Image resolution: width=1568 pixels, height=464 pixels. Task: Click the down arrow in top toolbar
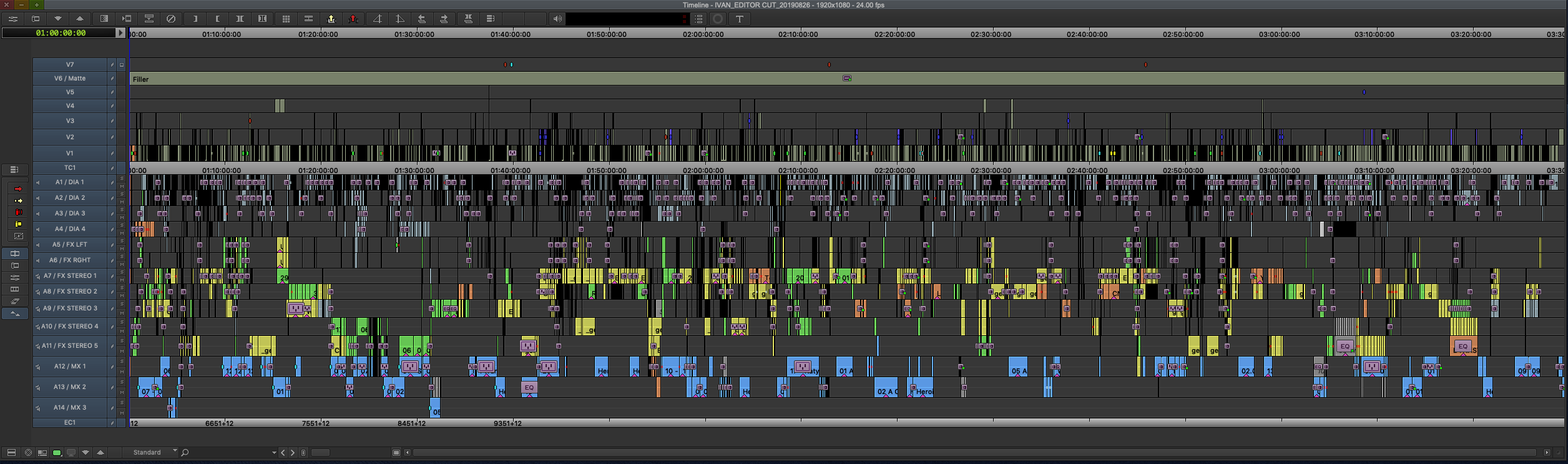(x=58, y=19)
